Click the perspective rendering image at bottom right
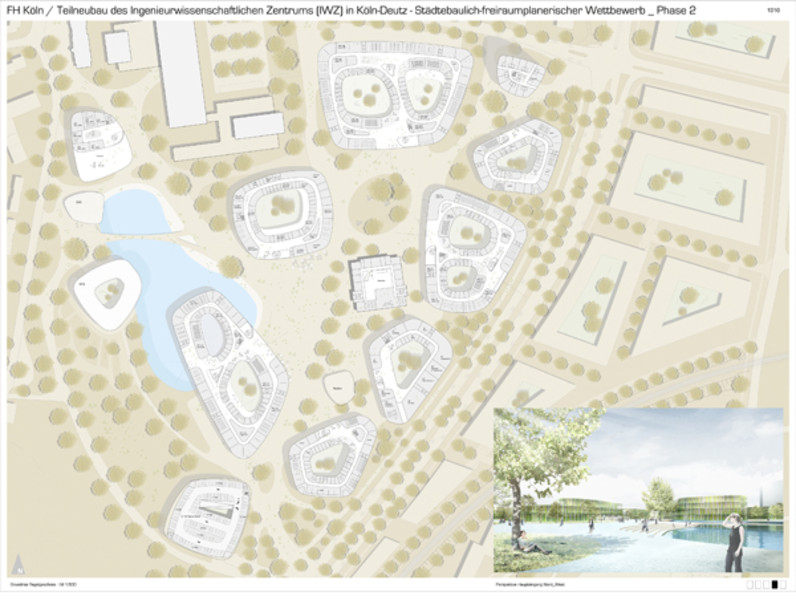 (638, 491)
